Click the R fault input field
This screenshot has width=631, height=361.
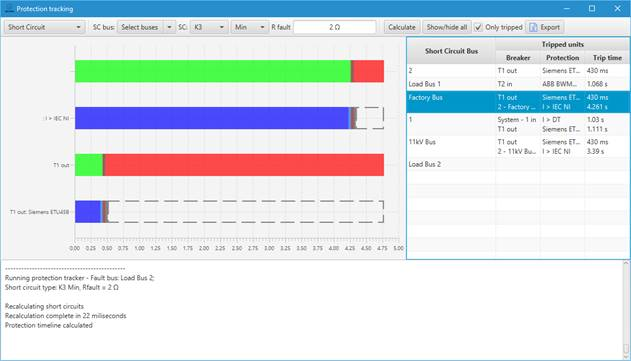tap(335, 27)
